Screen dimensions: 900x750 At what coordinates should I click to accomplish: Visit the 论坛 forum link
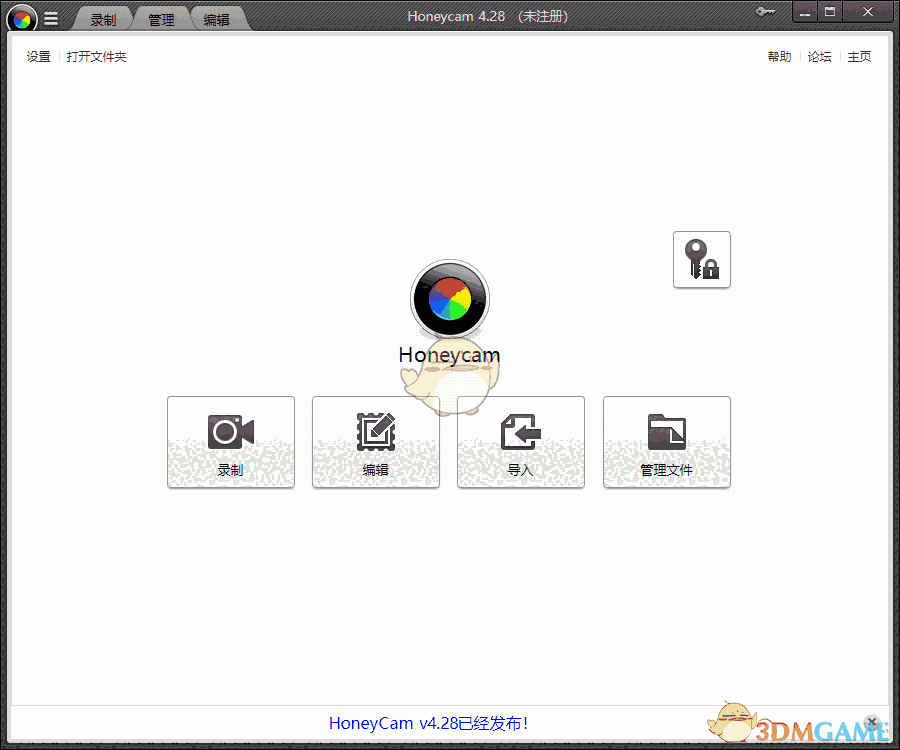tap(819, 57)
